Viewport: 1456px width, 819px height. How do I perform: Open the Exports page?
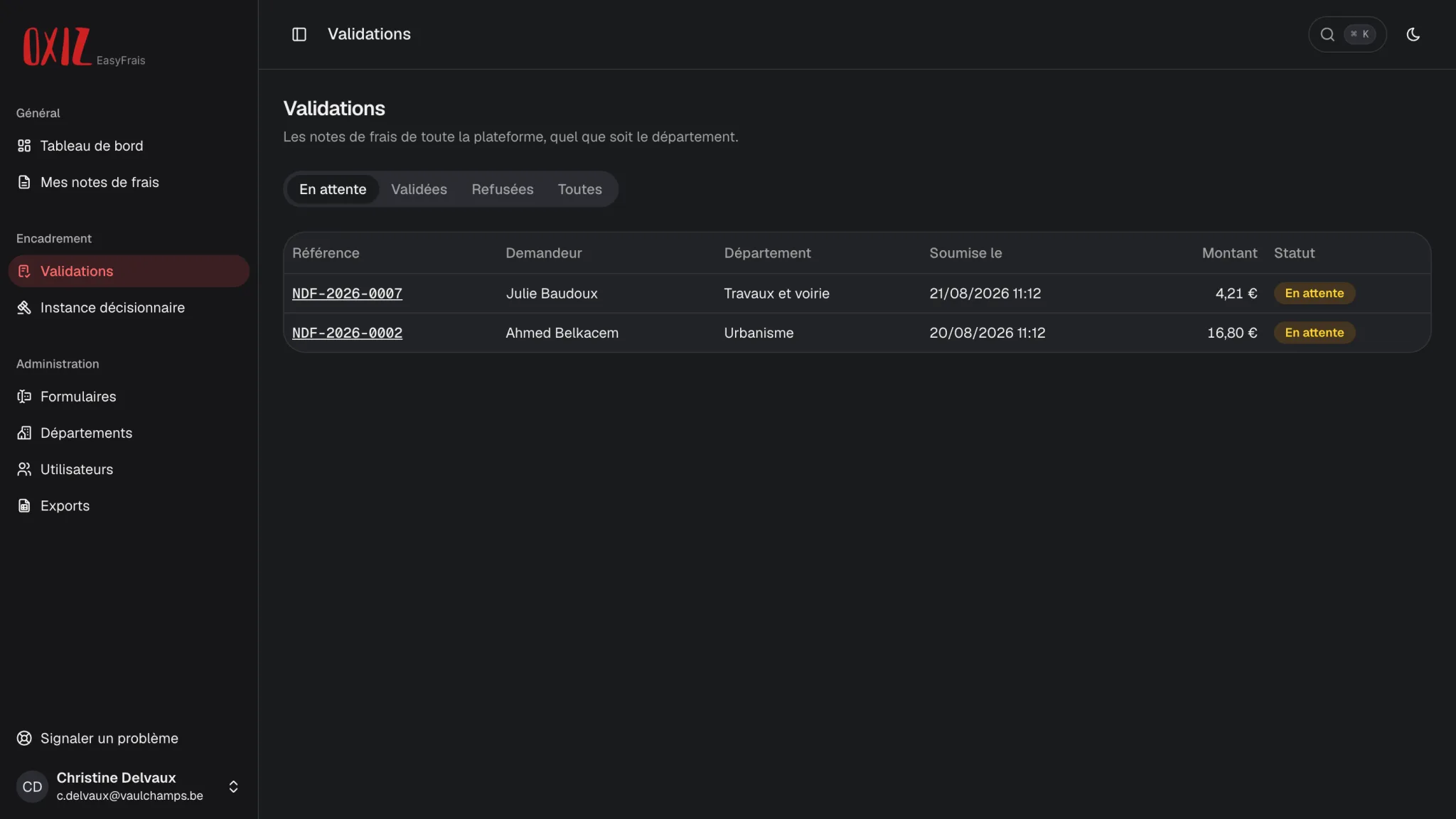click(129, 505)
